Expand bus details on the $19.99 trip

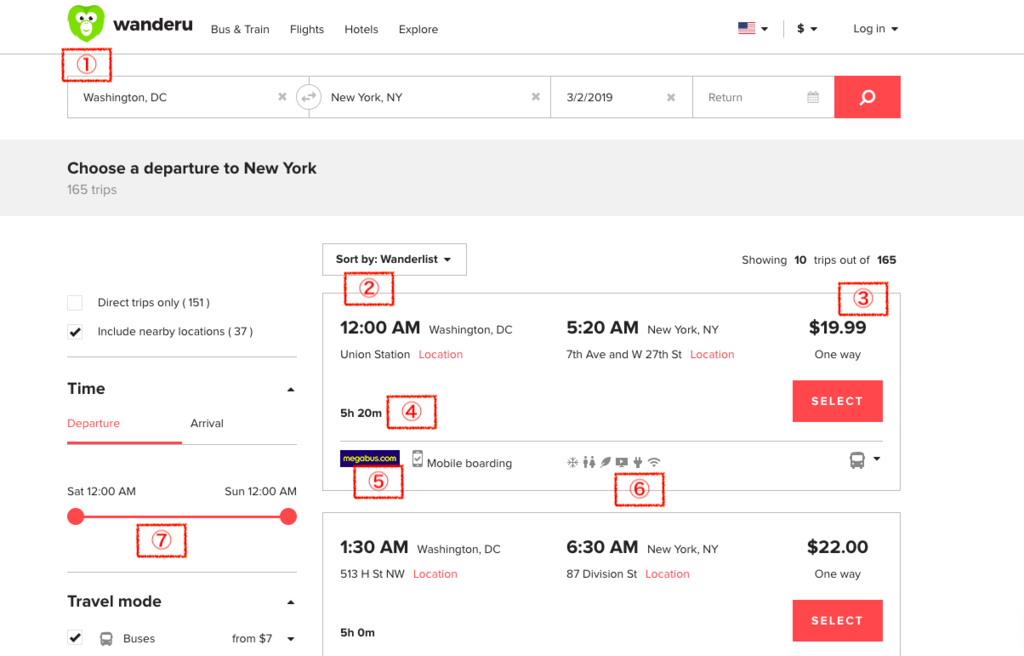coord(865,460)
